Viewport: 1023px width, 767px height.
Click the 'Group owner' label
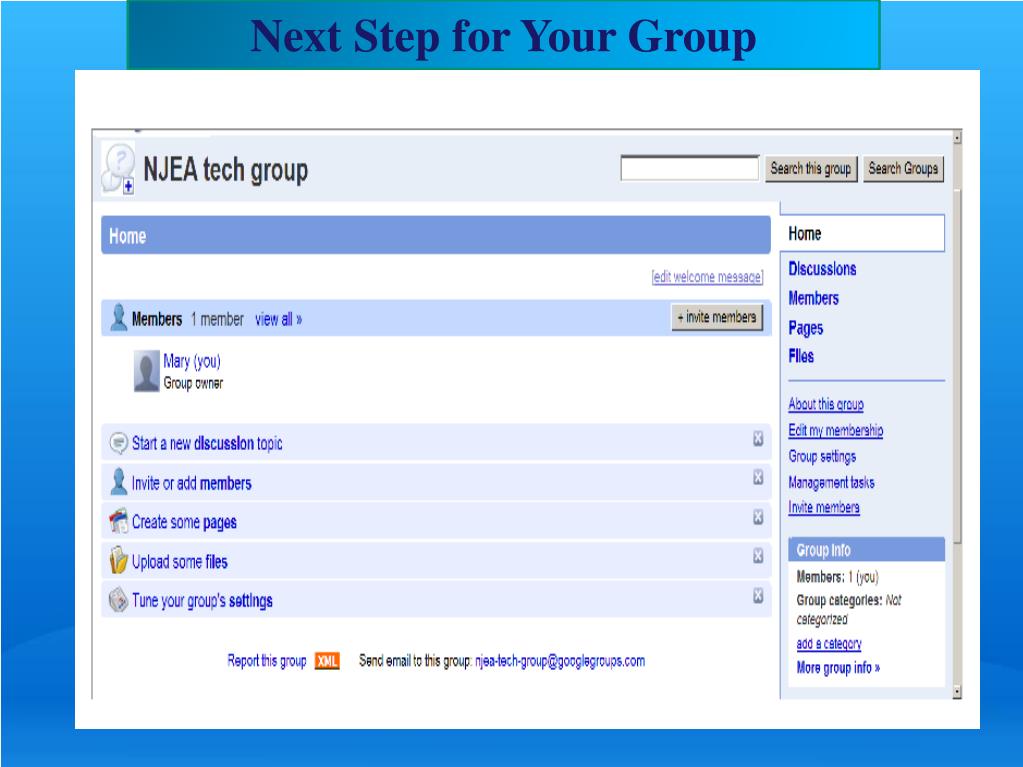point(193,384)
